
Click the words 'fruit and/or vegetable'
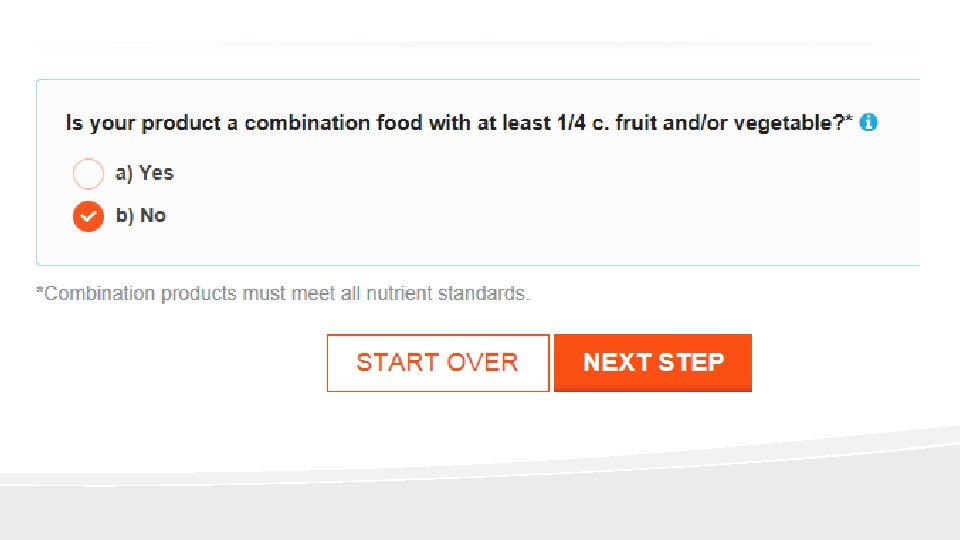727,123
